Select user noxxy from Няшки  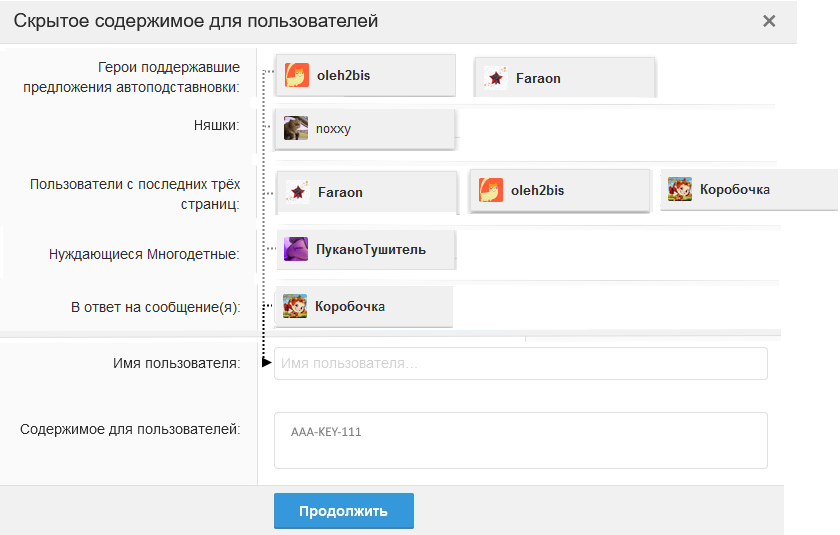coord(364,129)
